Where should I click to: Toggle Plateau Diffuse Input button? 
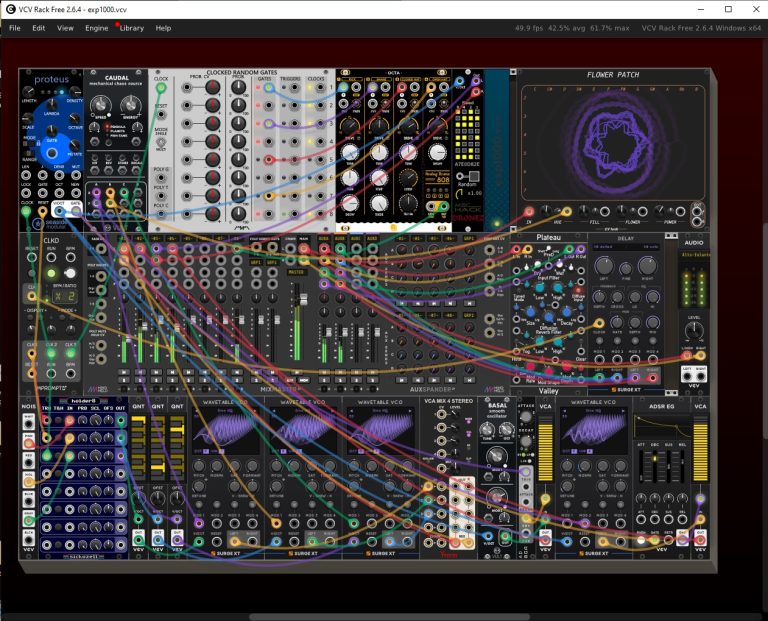point(577,290)
